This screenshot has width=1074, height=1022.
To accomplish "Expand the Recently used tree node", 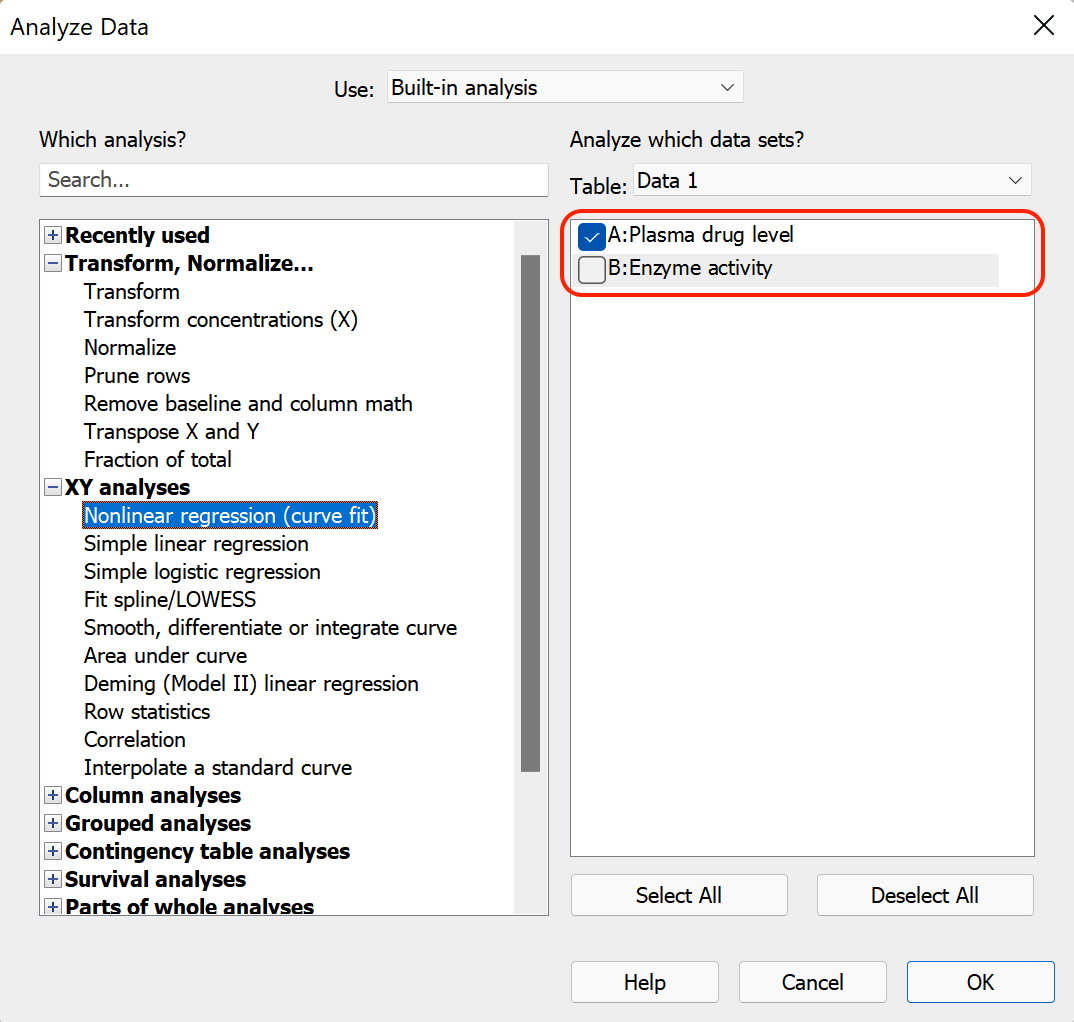I will [x=53, y=236].
